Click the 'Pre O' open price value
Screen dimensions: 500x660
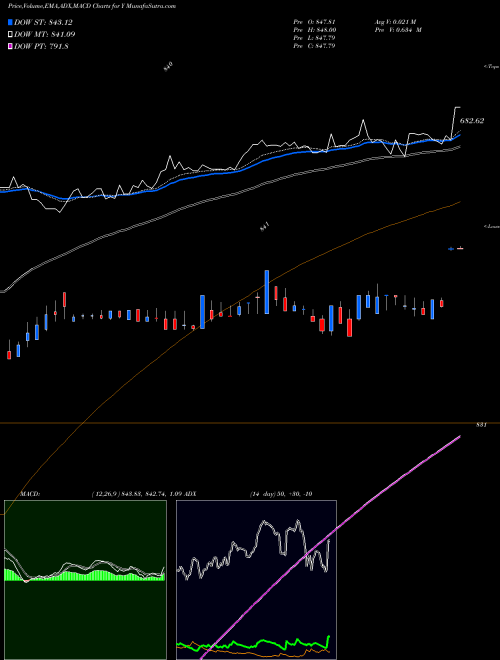314,22
